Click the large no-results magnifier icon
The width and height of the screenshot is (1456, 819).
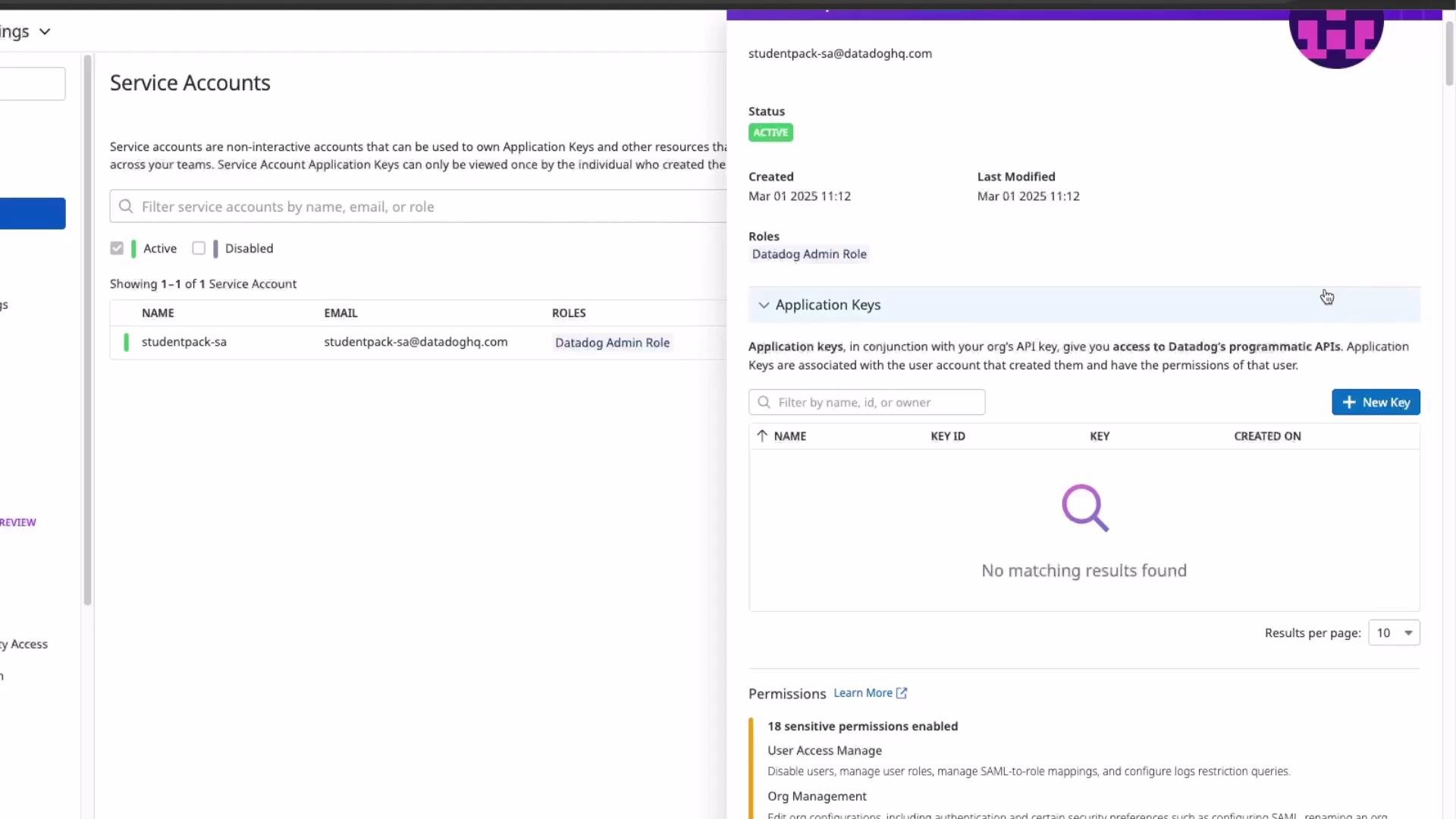point(1085,508)
